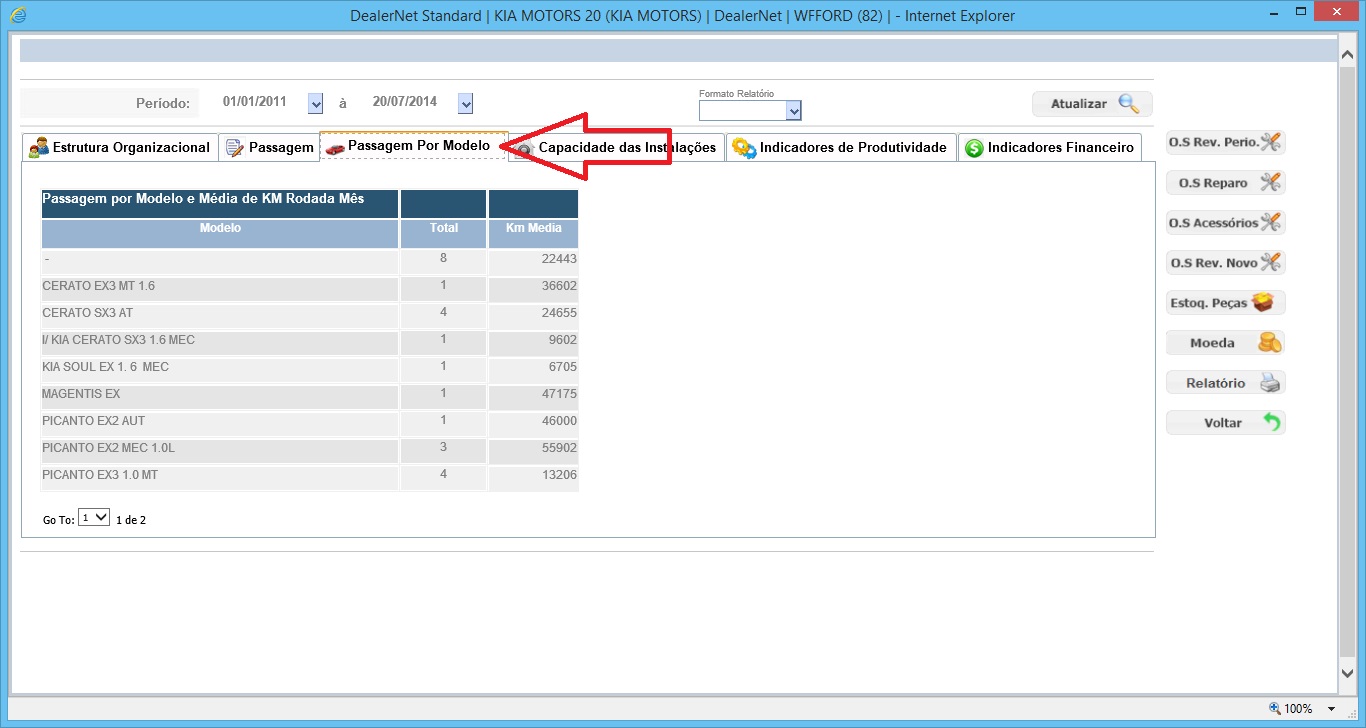Click the magnifier icon on Atualizar
The height and width of the screenshot is (728, 1366).
pos(1128,103)
